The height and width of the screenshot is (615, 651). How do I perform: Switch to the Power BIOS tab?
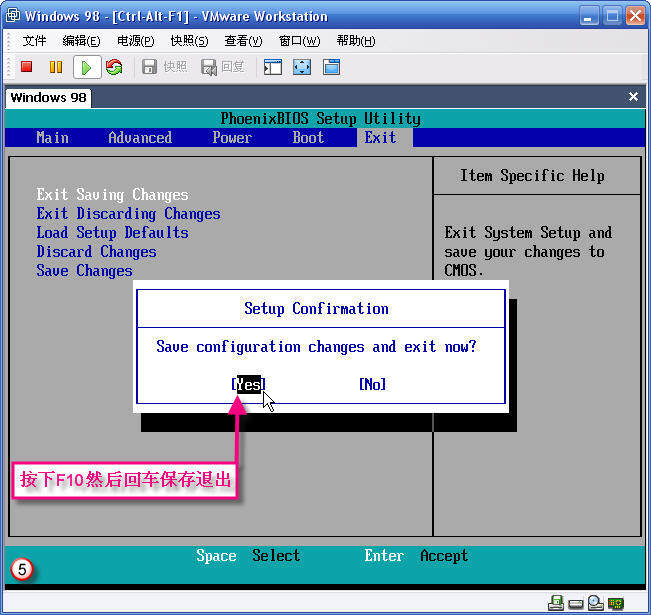[x=232, y=137]
